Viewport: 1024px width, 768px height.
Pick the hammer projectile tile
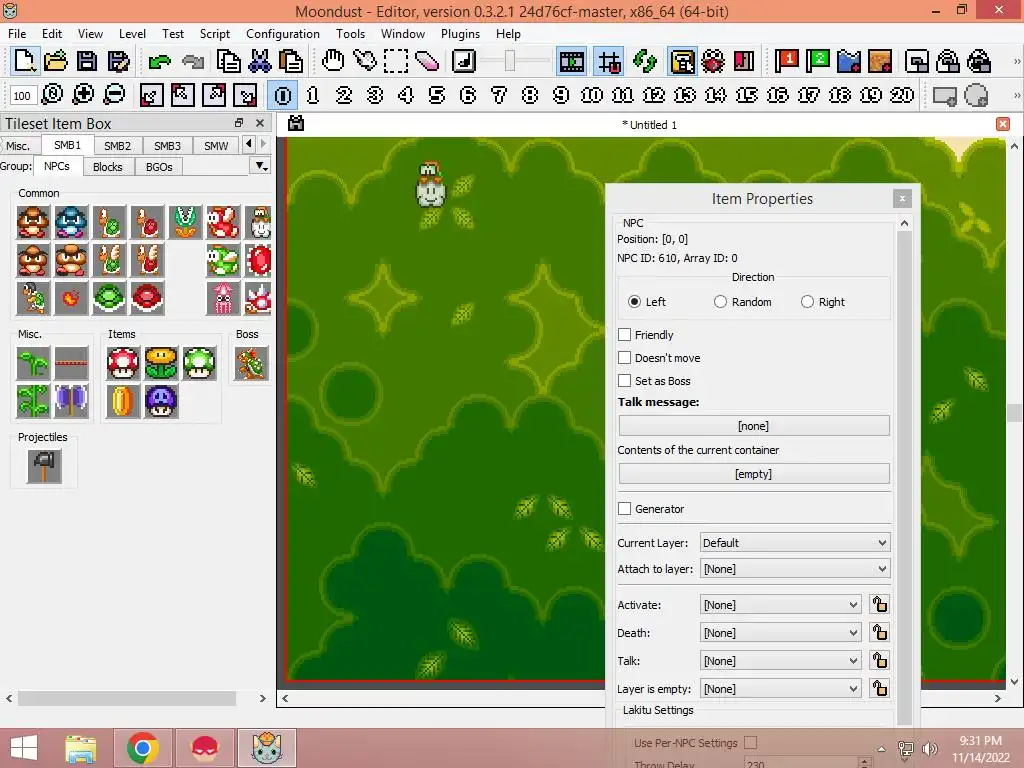point(44,466)
